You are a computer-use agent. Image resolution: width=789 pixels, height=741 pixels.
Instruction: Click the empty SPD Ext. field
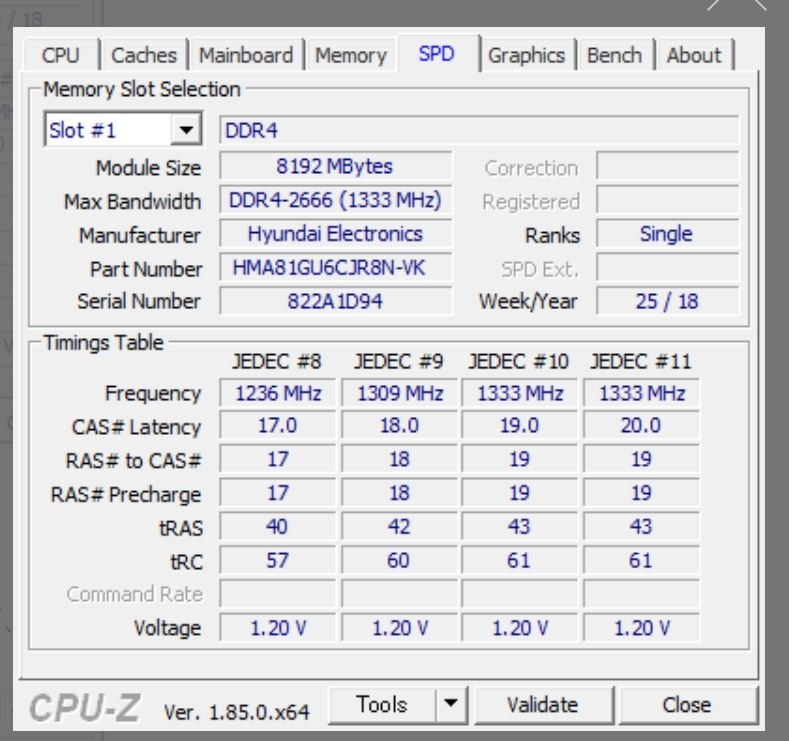click(667, 267)
